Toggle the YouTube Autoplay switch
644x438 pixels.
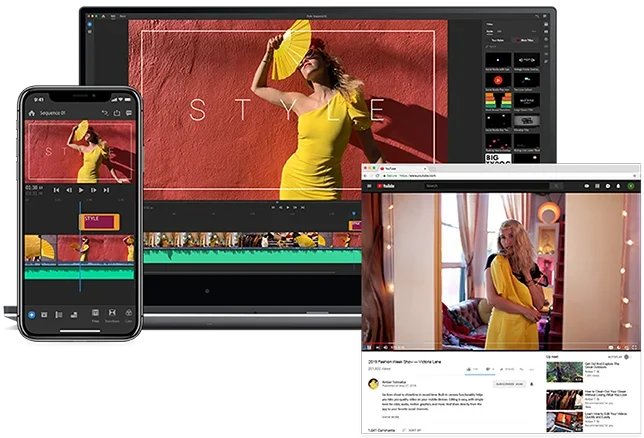(x=626, y=357)
